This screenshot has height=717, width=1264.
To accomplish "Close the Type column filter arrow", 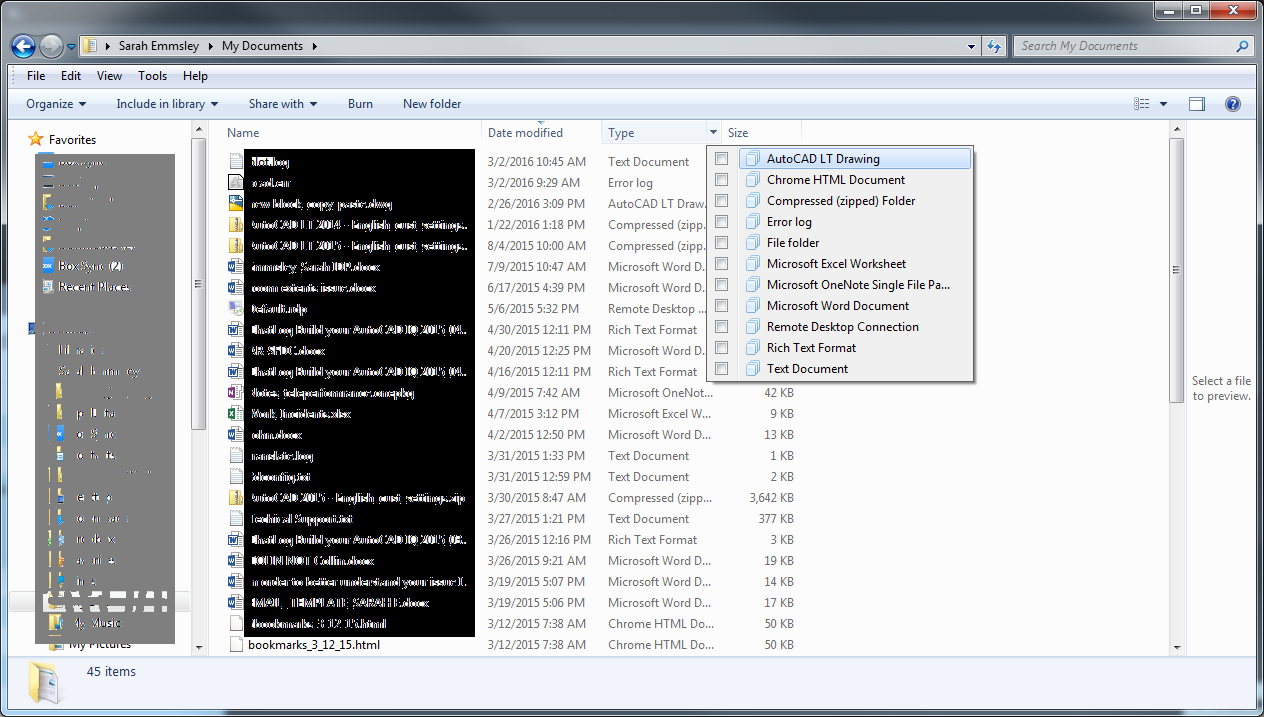I will (x=713, y=133).
